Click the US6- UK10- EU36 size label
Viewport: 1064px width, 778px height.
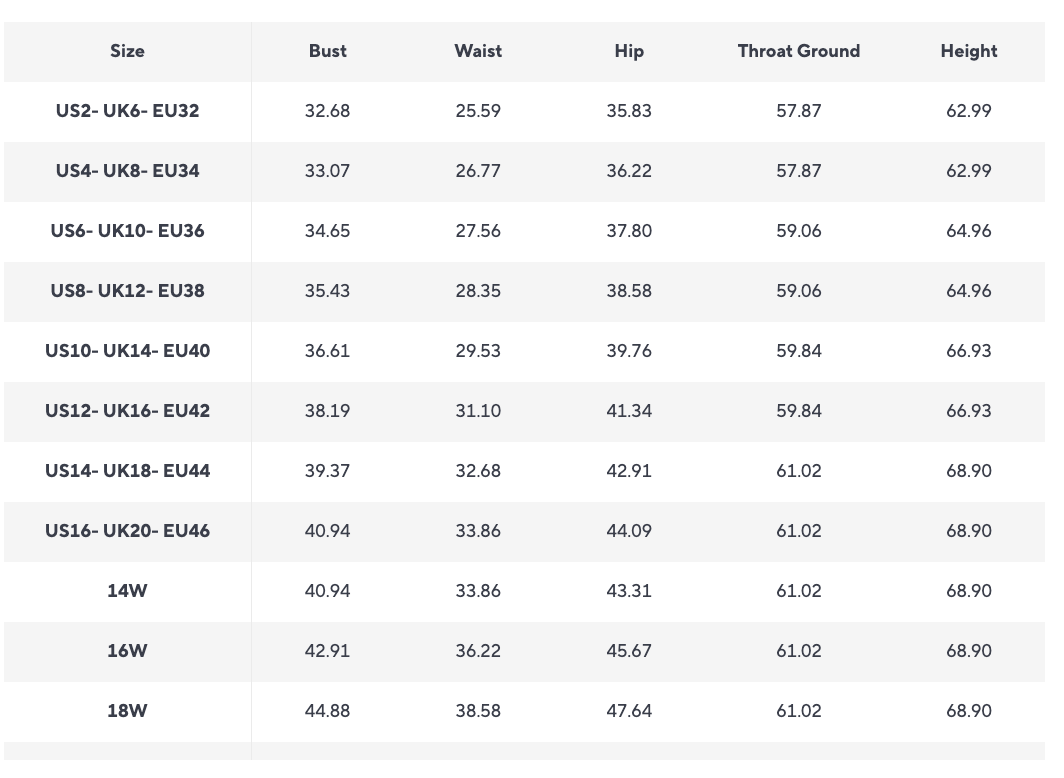127,231
